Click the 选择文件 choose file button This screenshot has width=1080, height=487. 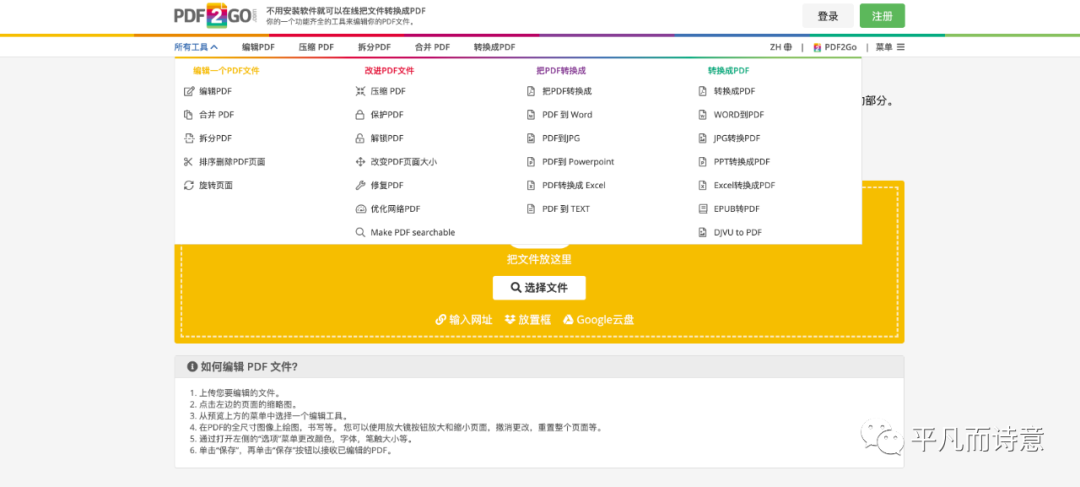[539, 288]
